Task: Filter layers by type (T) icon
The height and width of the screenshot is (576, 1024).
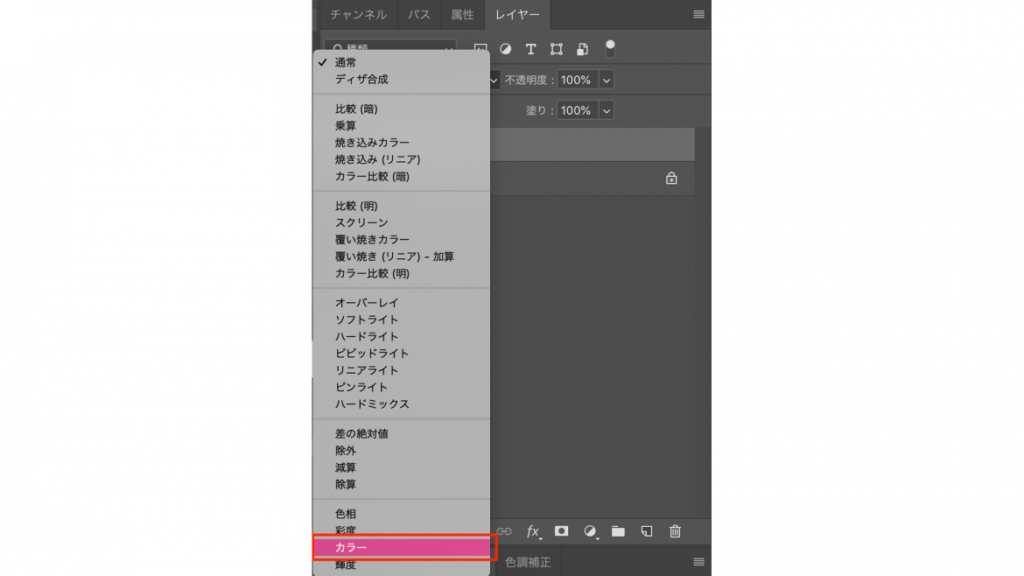Action: coord(530,49)
